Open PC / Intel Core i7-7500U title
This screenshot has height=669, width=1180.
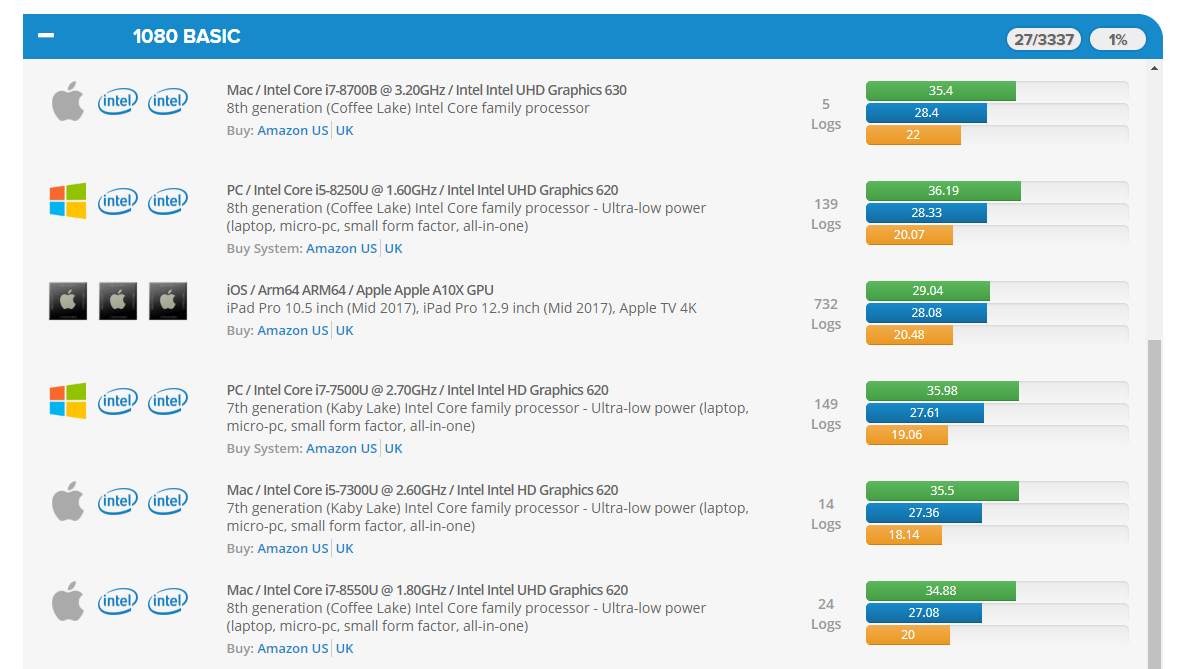pyautogui.click(x=418, y=391)
